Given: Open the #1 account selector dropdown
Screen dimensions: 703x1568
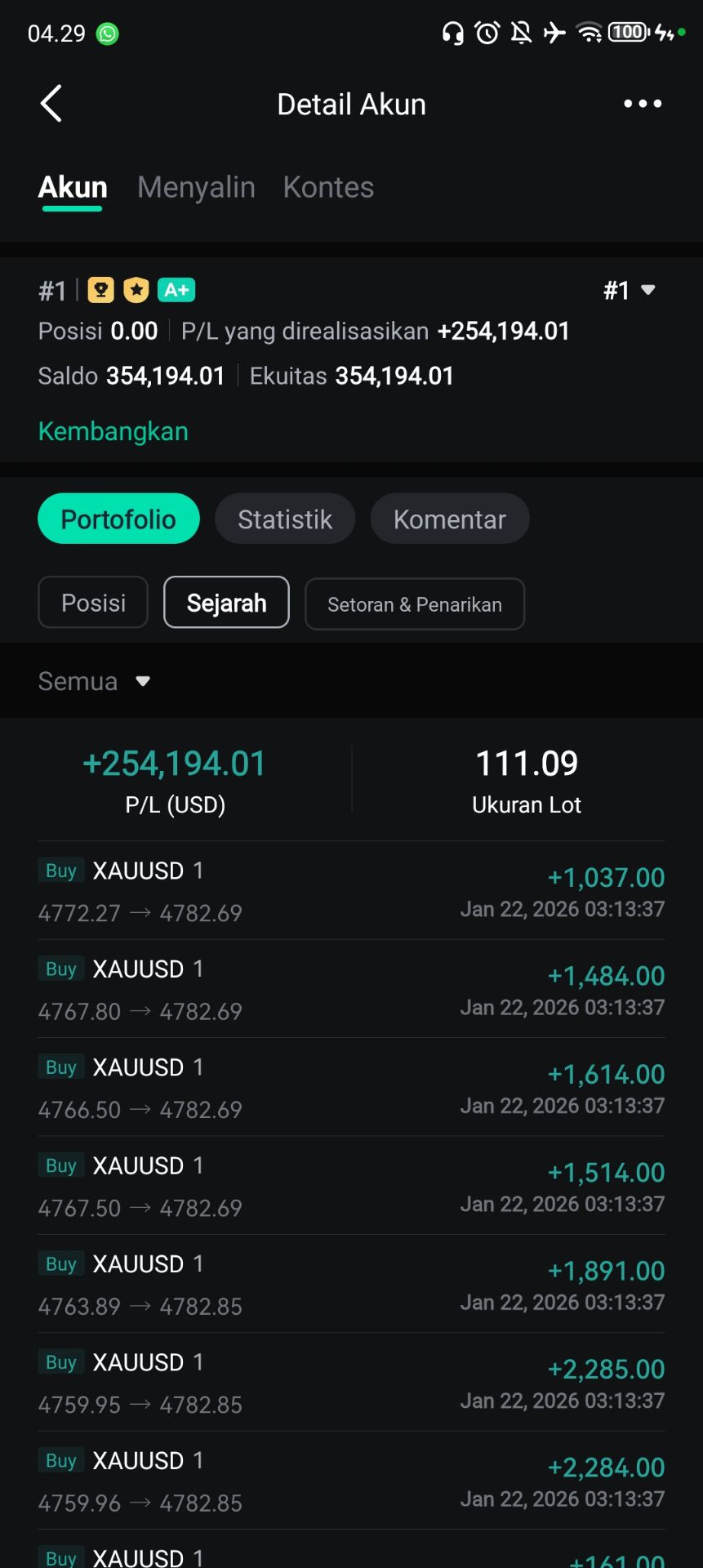Looking at the screenshot, I should pyautogui.click(x=629, y=291).
